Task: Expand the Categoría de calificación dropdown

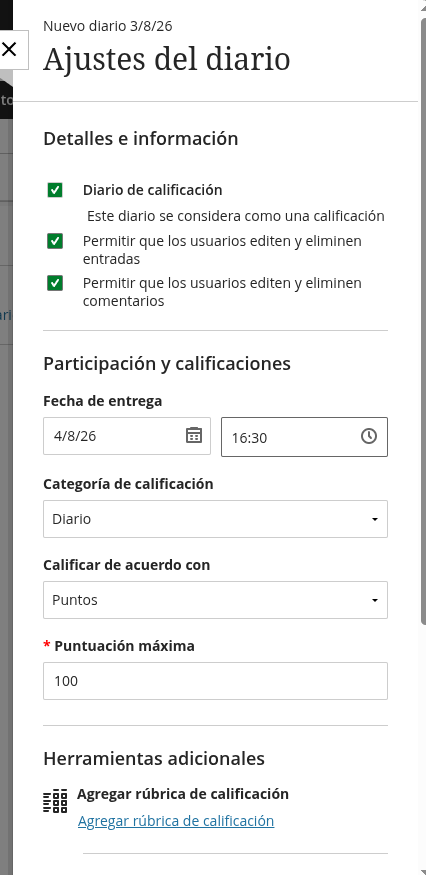Action: 215,519
